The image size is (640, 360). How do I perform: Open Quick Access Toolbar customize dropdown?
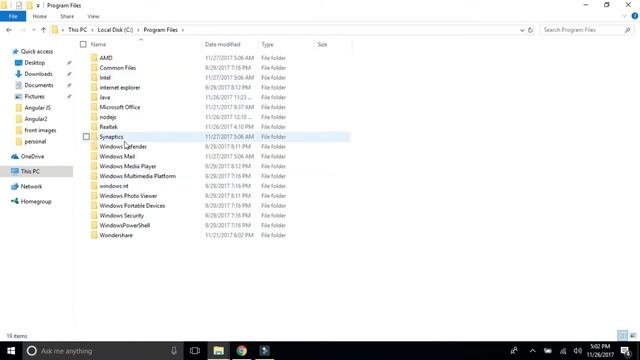point(38,6)
